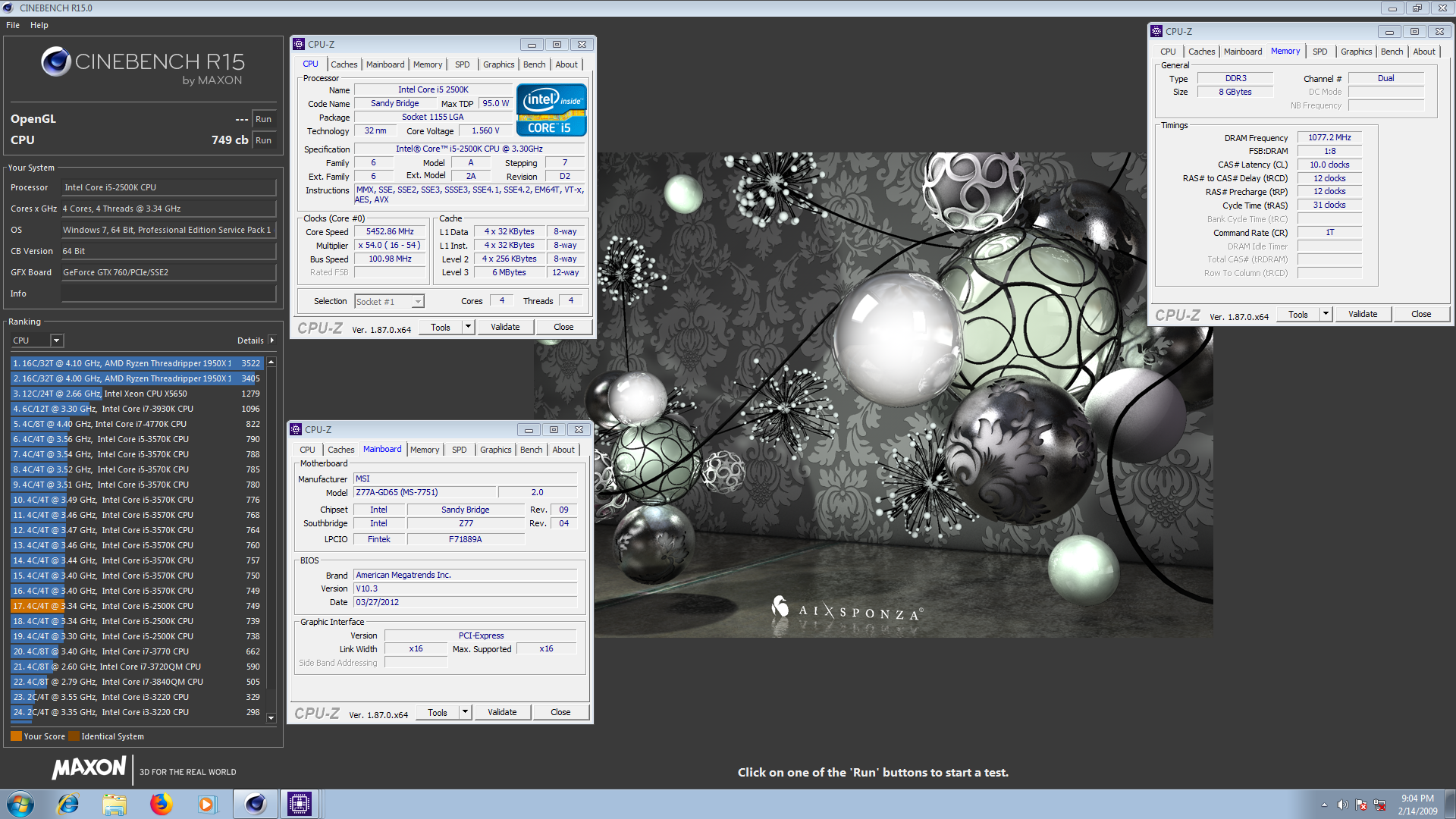Click CPU-Z title icon in Mainboard window
This screenshot has width=1456, height=819.
[x=296, y=429]
